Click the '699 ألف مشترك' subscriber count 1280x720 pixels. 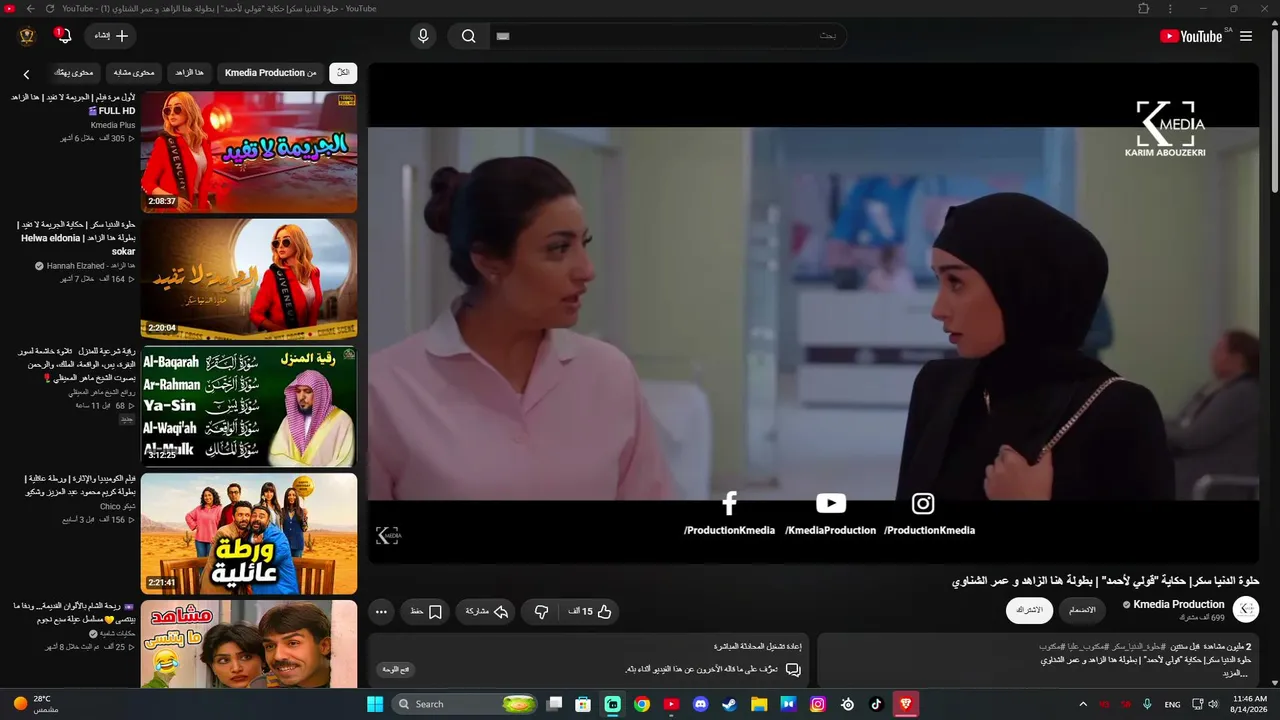click(1203, 618)
